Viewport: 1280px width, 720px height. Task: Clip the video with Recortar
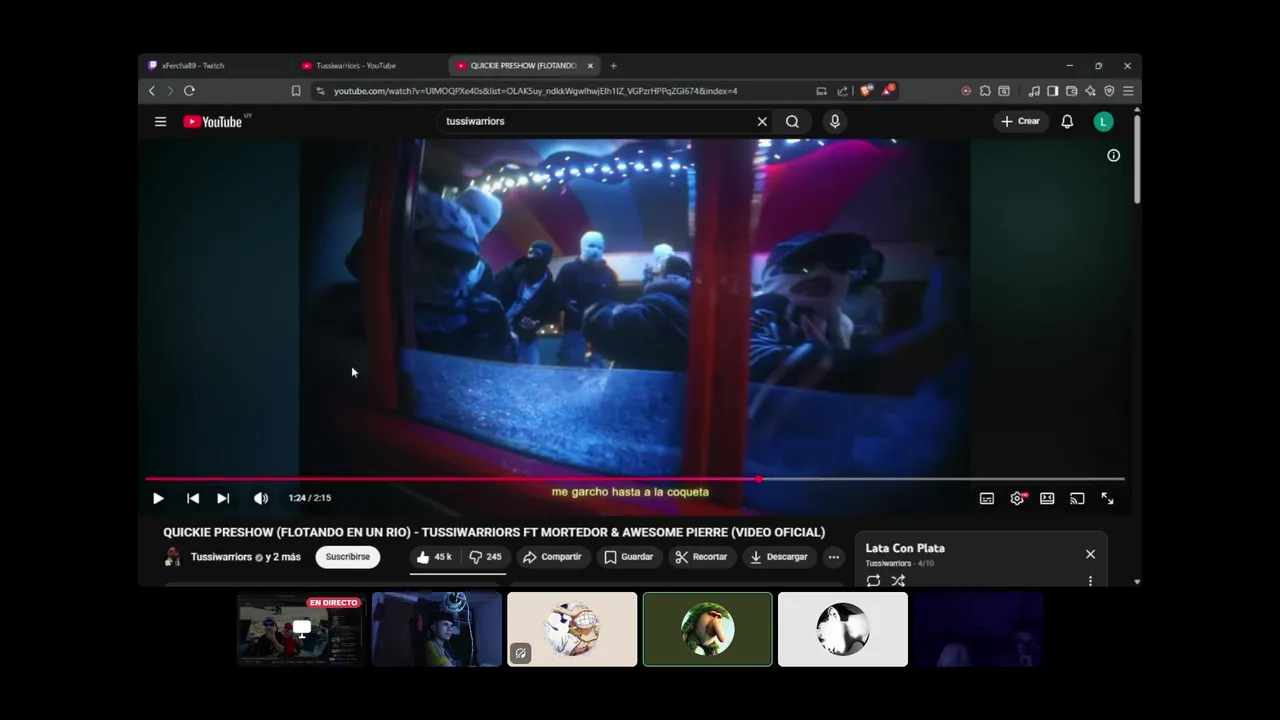pos(701,557)
